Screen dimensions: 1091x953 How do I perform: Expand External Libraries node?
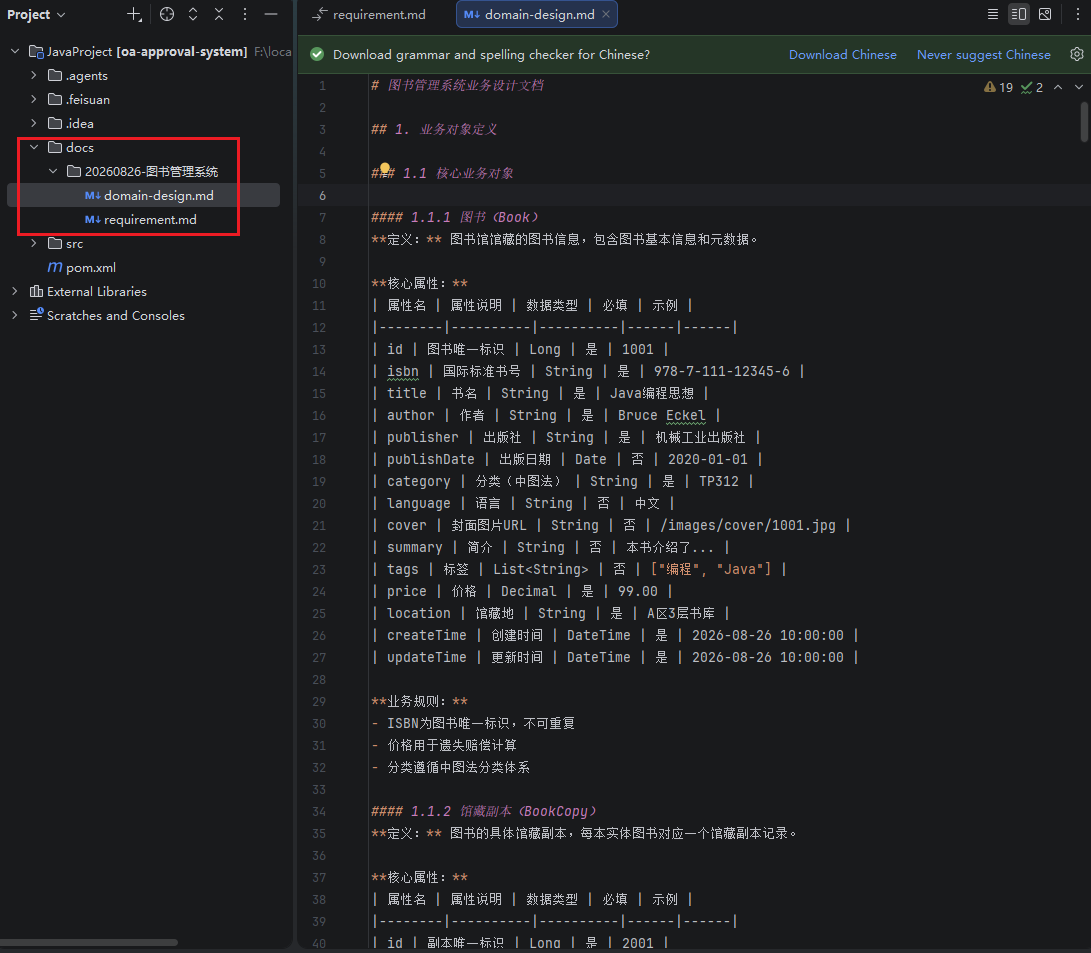[x=15, y=291]
